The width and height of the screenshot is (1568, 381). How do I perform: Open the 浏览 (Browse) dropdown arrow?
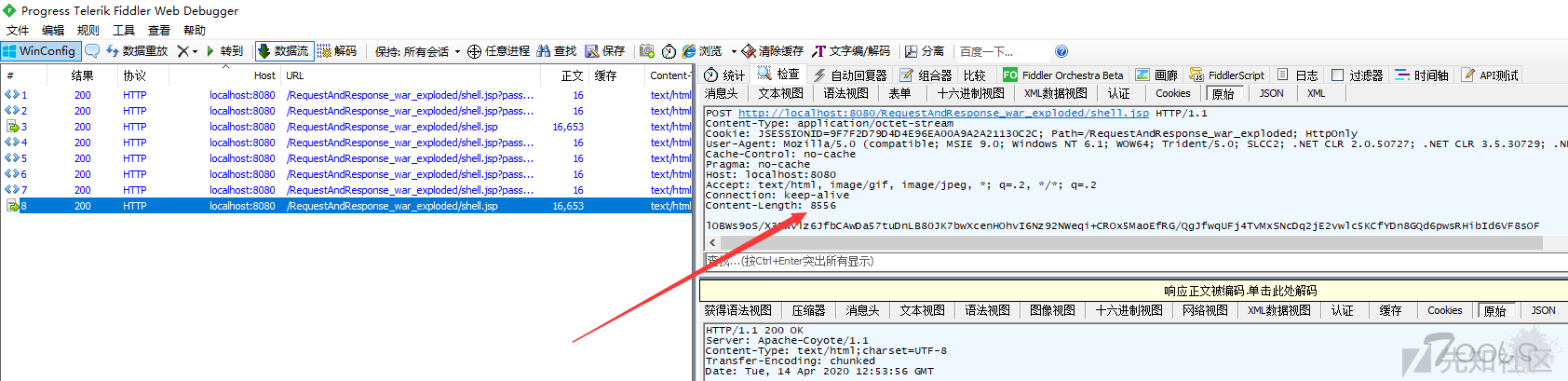[734, 51]
